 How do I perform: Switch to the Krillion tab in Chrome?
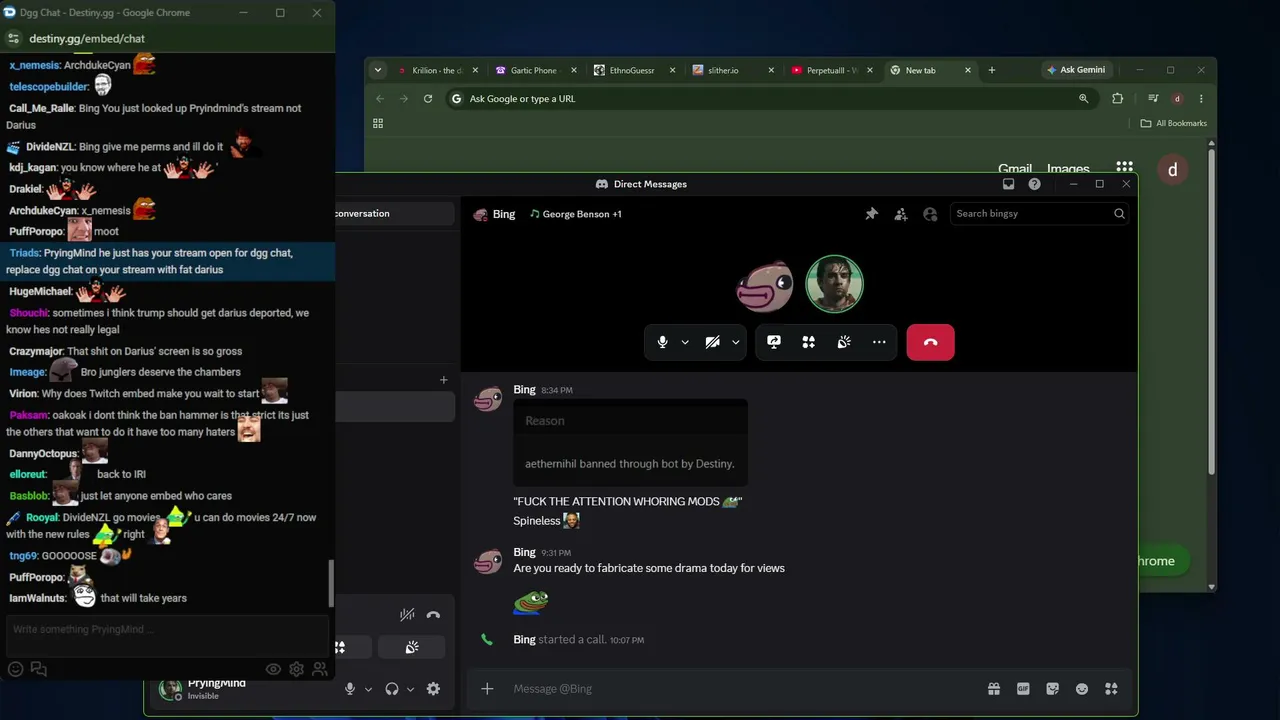(436, 70)
